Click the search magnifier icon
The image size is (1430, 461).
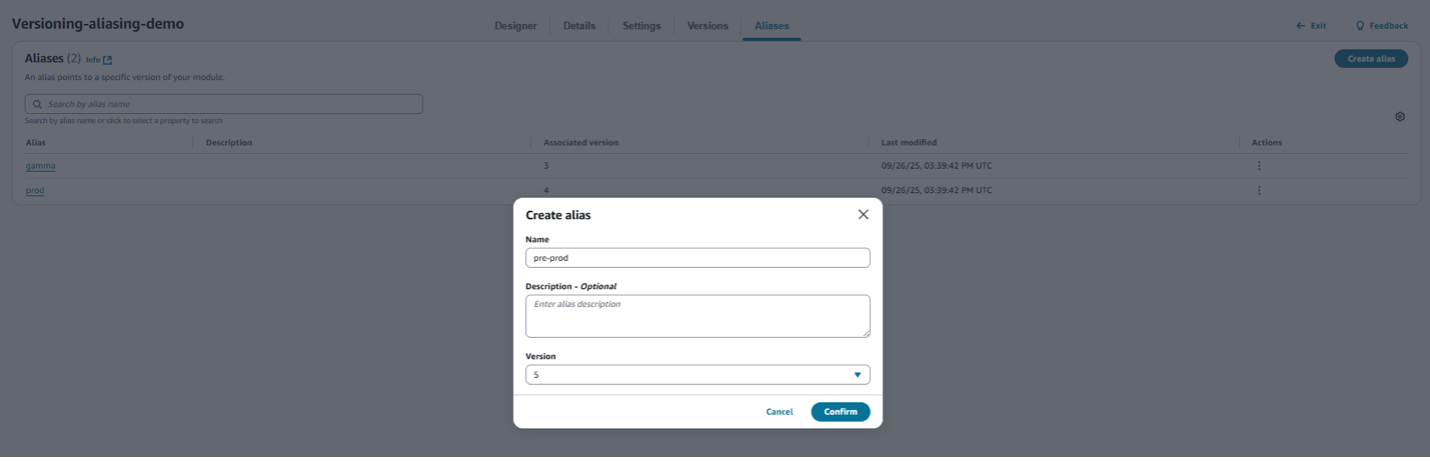pos(37,104)
